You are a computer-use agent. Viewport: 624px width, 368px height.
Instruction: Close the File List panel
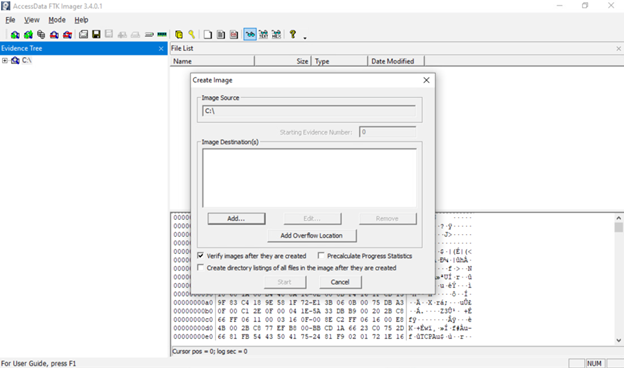click(x=618, y=49)
